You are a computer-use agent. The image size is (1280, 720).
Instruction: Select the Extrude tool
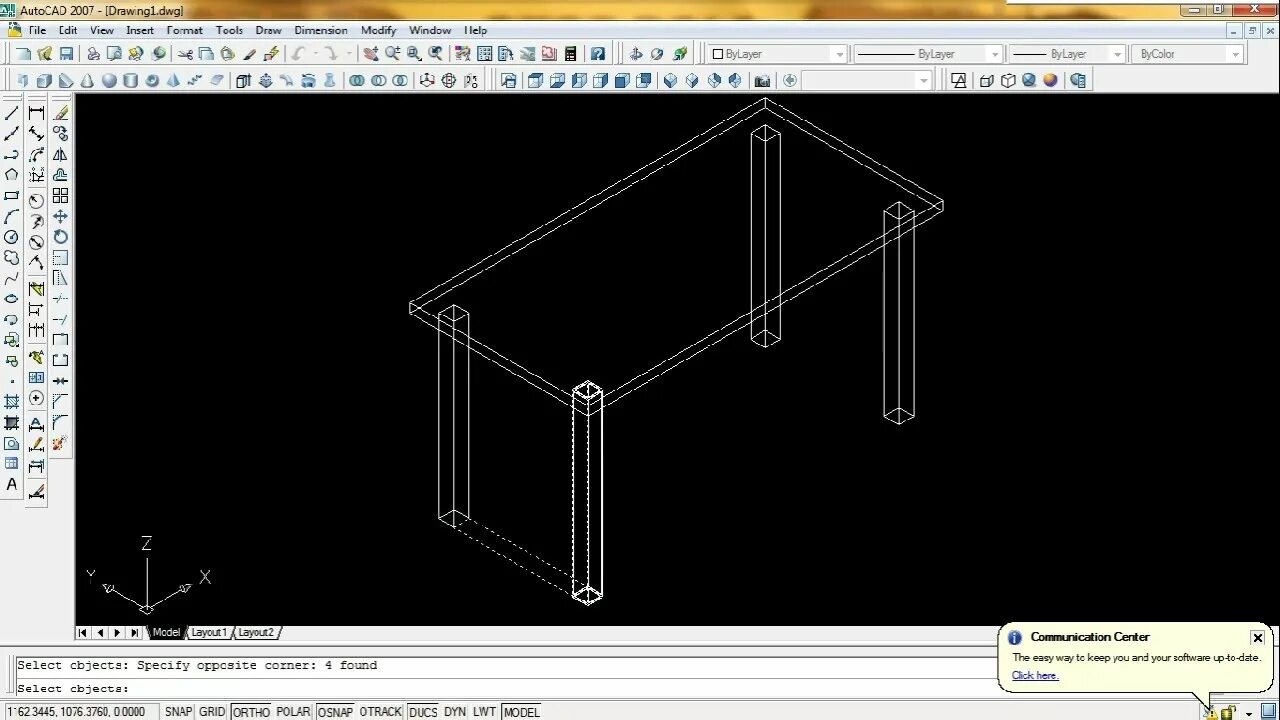tap(243, 80)
